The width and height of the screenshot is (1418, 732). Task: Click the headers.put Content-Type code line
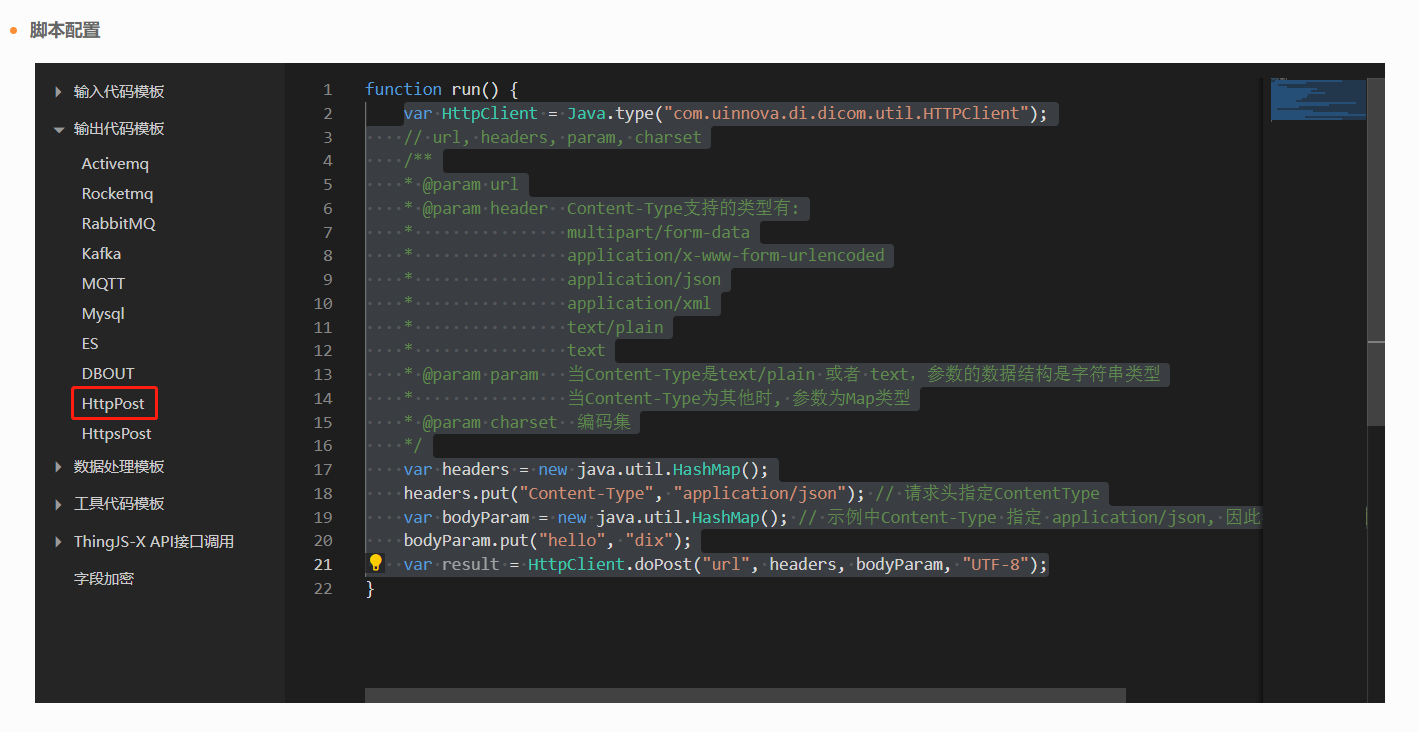coord(634,493)
